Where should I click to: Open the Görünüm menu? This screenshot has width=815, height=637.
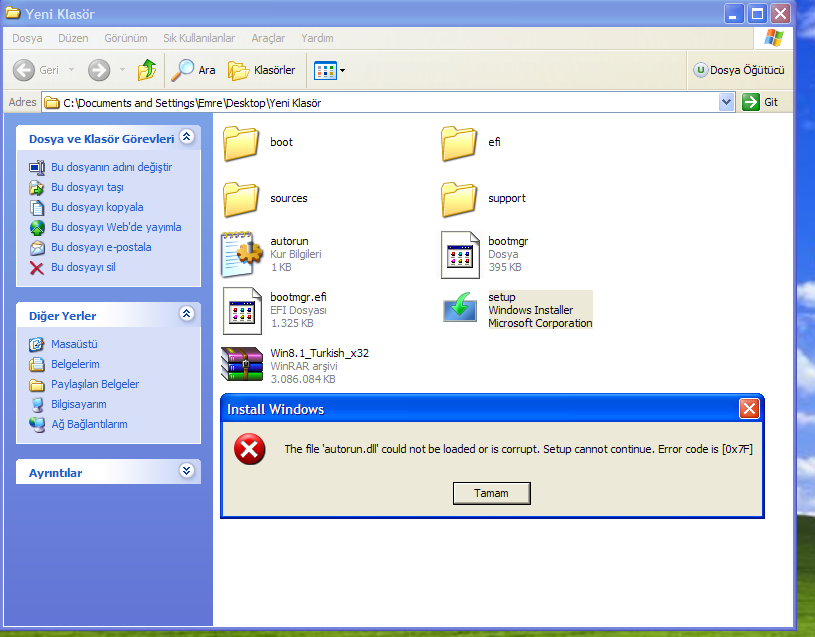(126, 38)
